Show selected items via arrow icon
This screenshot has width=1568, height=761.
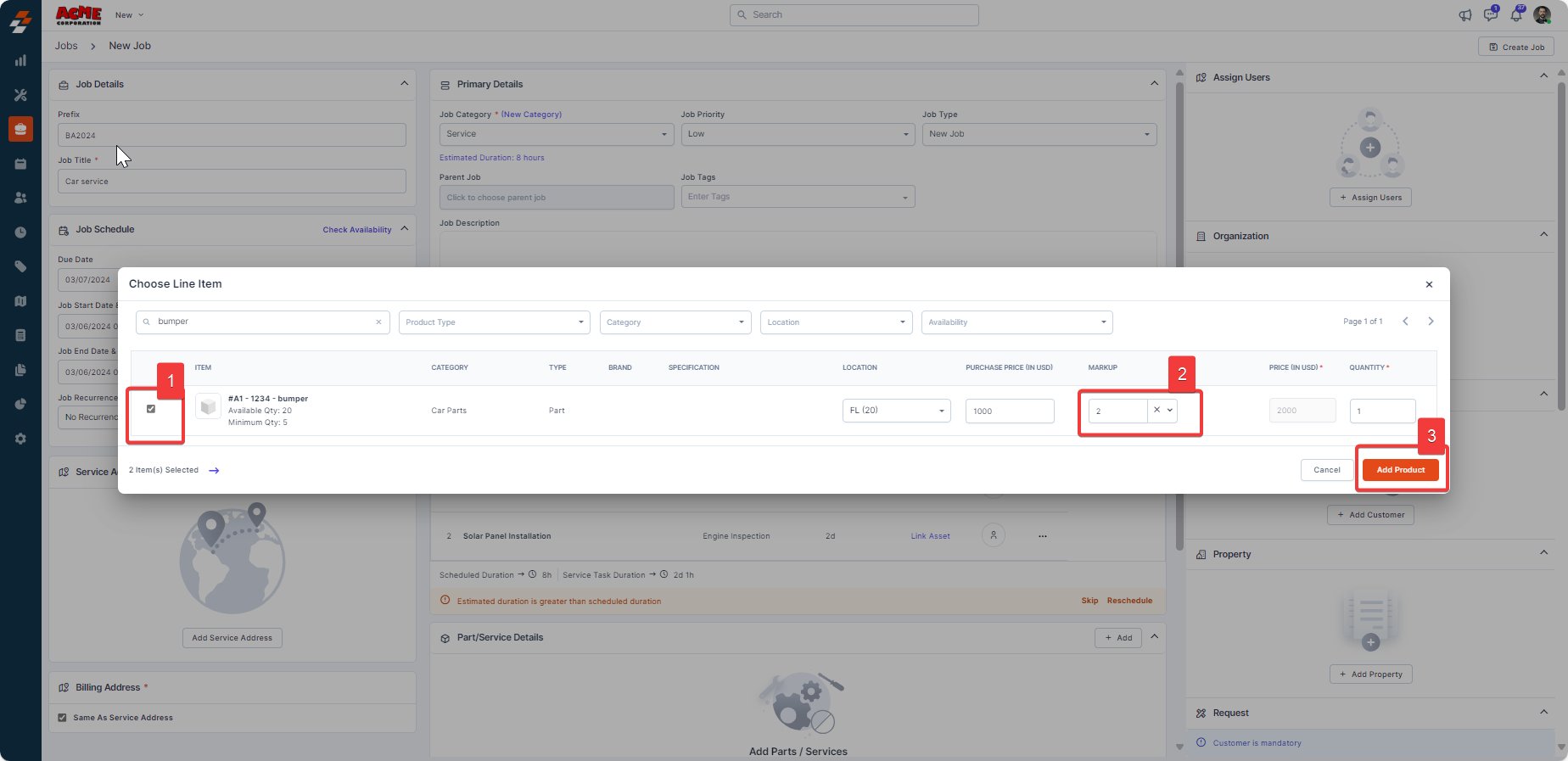pos(214,471)
